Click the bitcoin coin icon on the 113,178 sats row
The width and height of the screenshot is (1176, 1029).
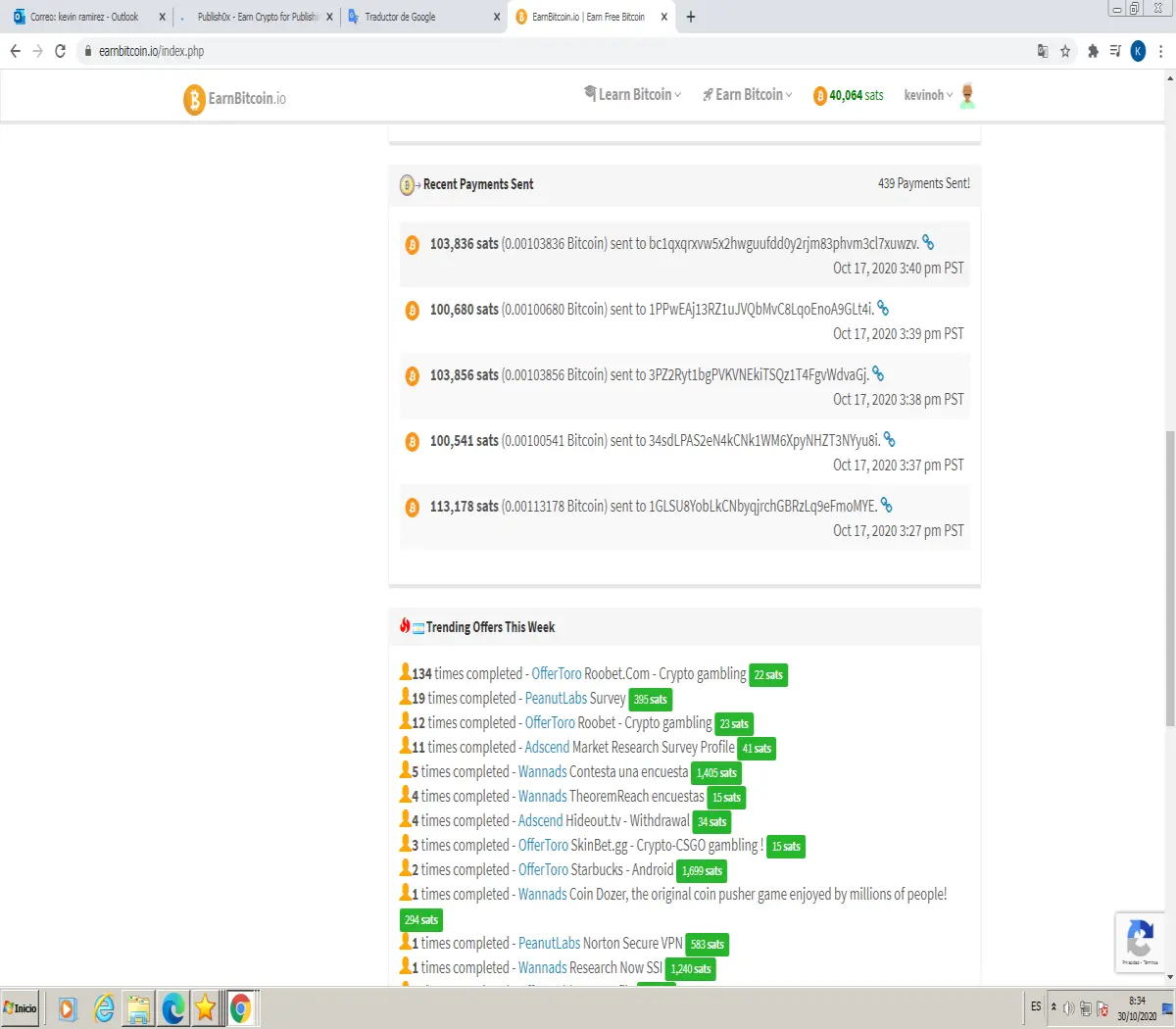413,507
